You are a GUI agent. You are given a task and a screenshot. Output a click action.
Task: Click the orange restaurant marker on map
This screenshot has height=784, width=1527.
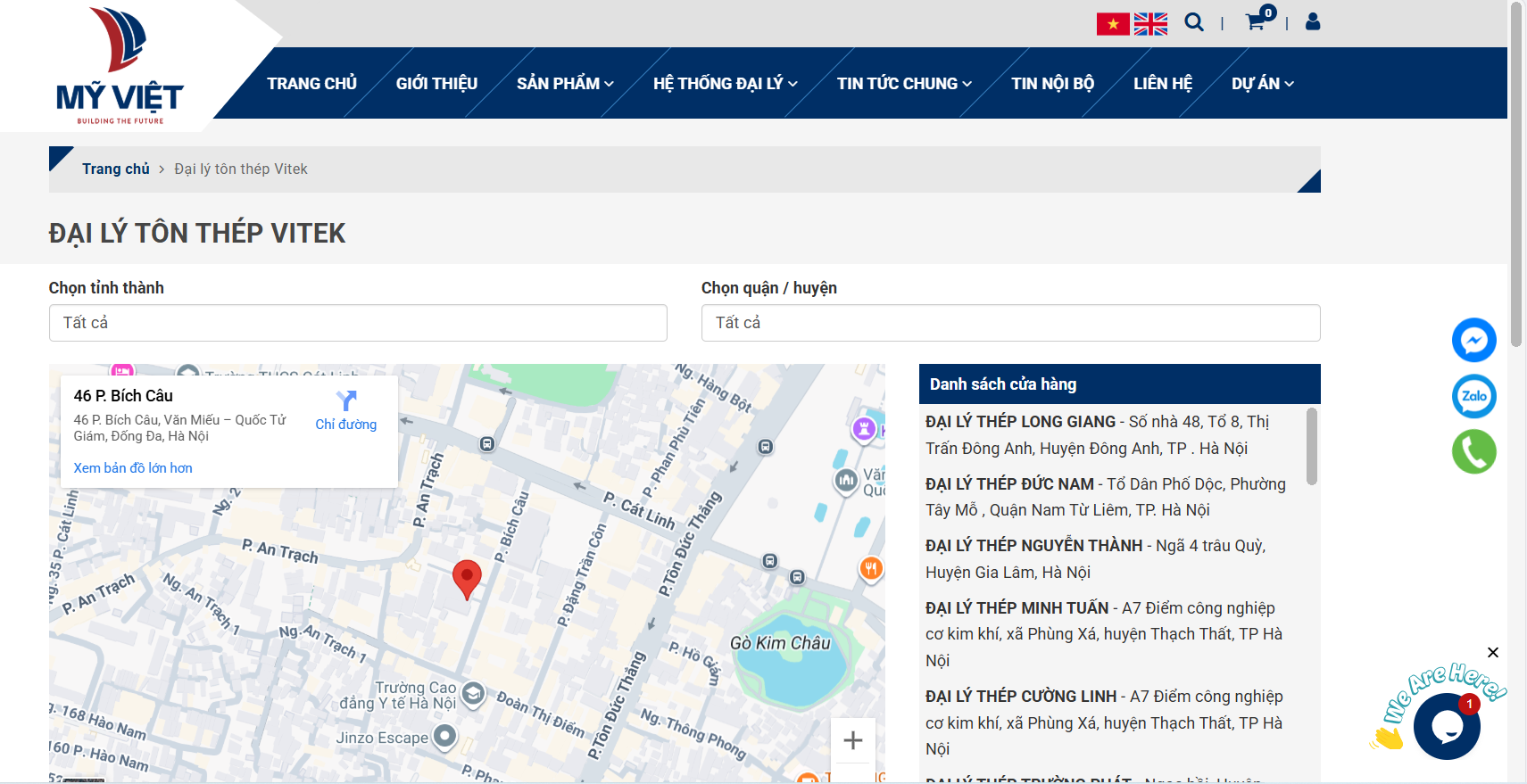coord(871,568)
